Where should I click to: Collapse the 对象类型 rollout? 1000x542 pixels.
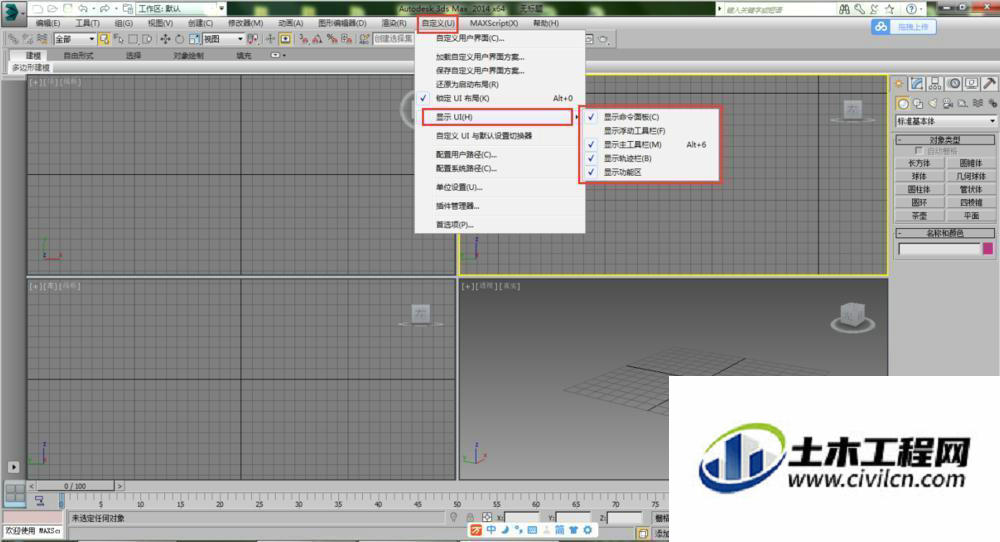click(945, 140)
